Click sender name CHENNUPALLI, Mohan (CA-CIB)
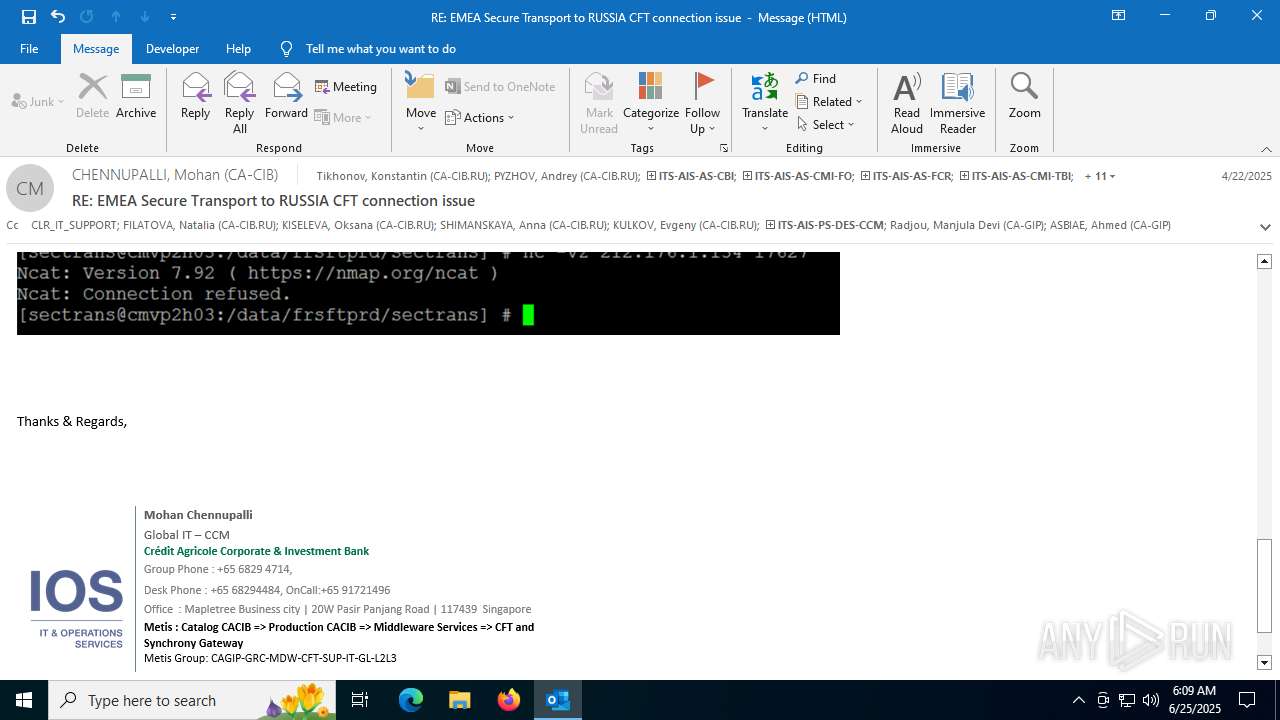The width and height of the screenshot is (1280, 720). pos(175,175)
